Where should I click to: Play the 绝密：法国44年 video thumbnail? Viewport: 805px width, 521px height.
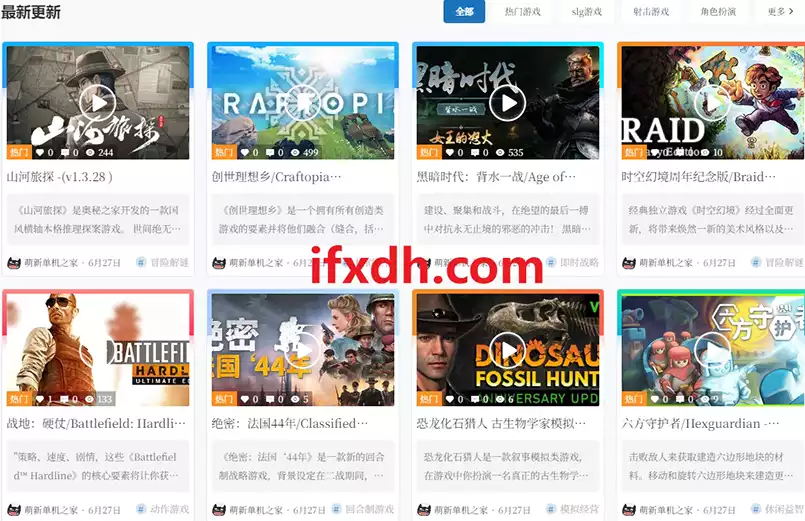pyautogui.click(x=302, y=350)
